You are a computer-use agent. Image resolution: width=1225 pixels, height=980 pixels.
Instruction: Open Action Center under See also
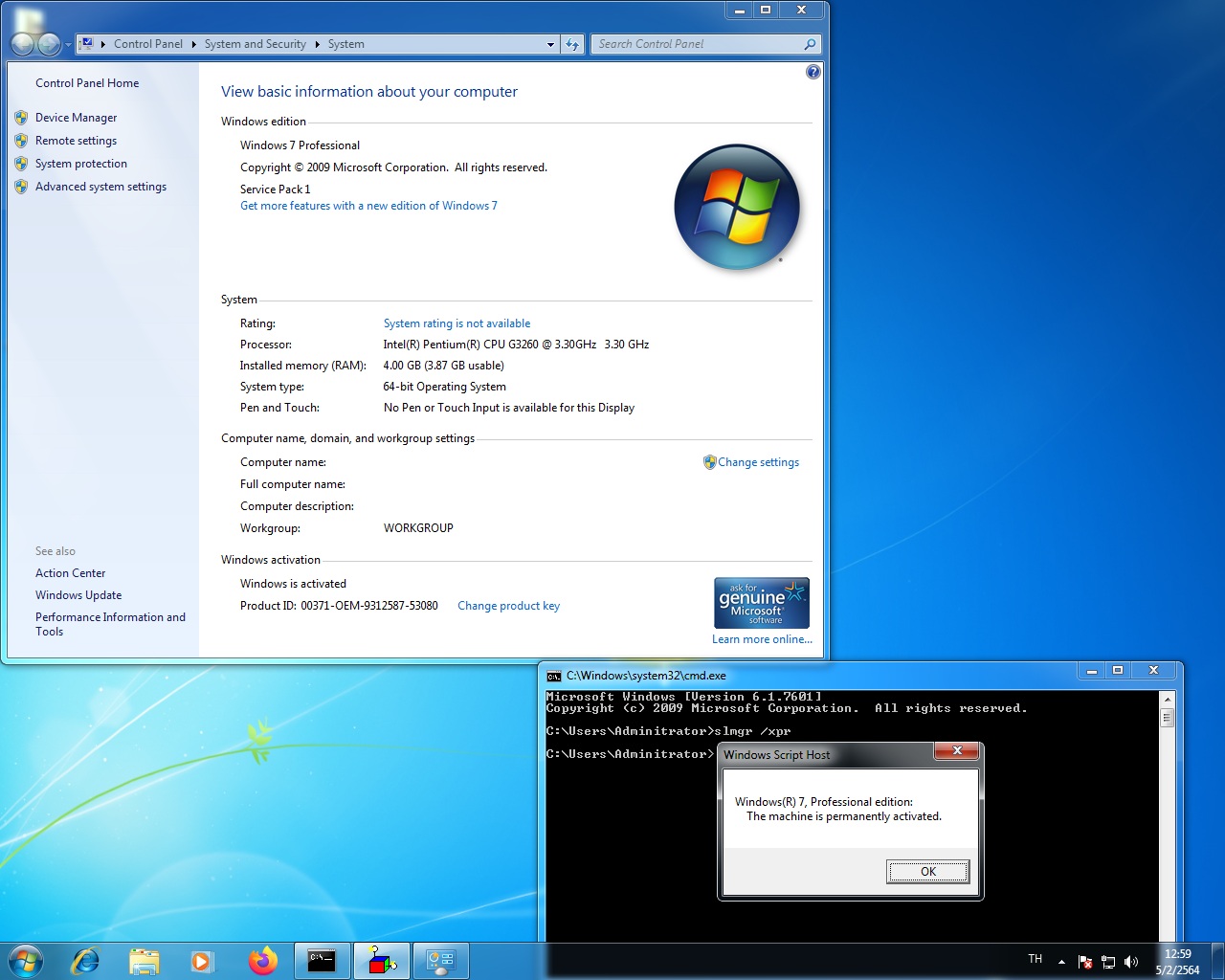click(x=70, y=573)
